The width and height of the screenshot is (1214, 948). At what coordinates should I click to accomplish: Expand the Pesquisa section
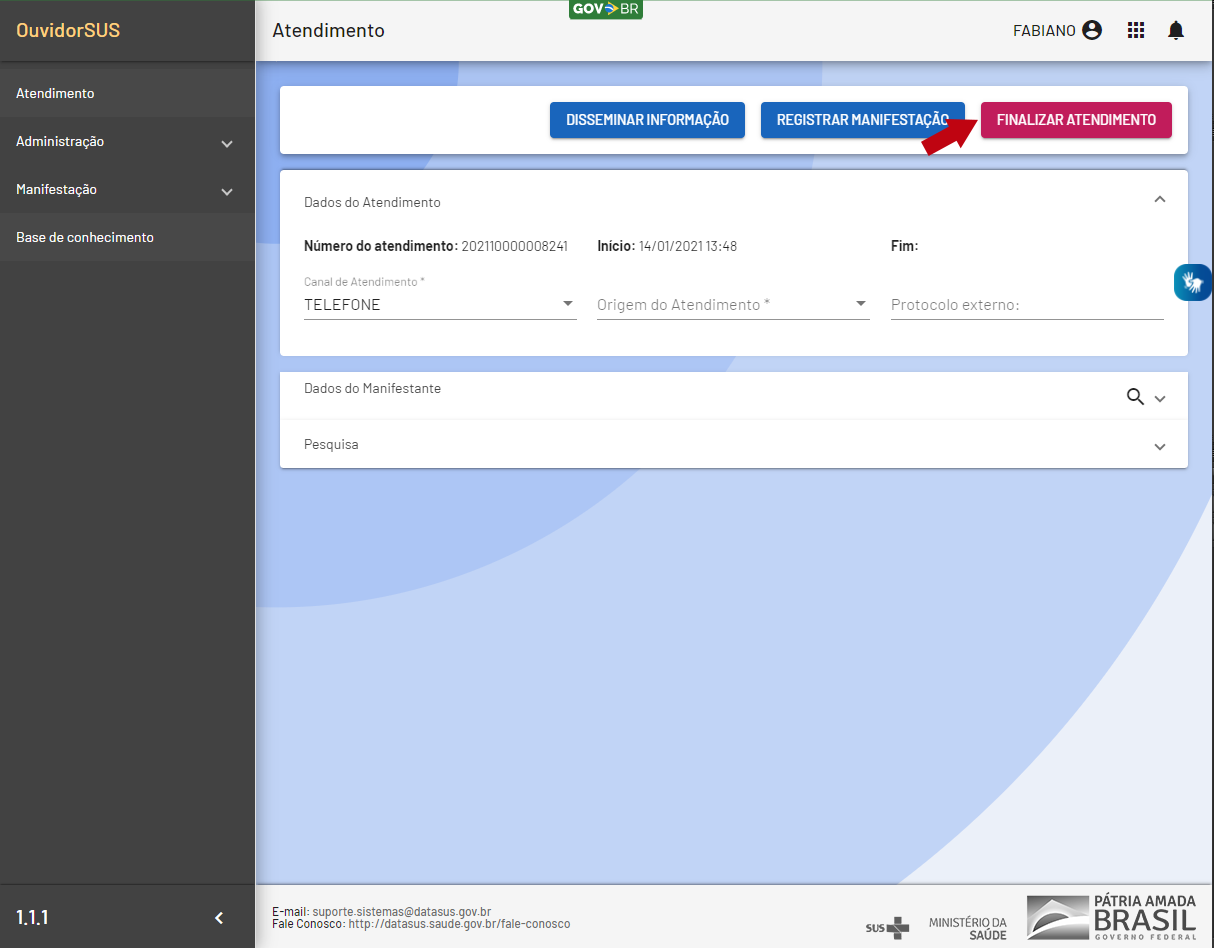1160,447
